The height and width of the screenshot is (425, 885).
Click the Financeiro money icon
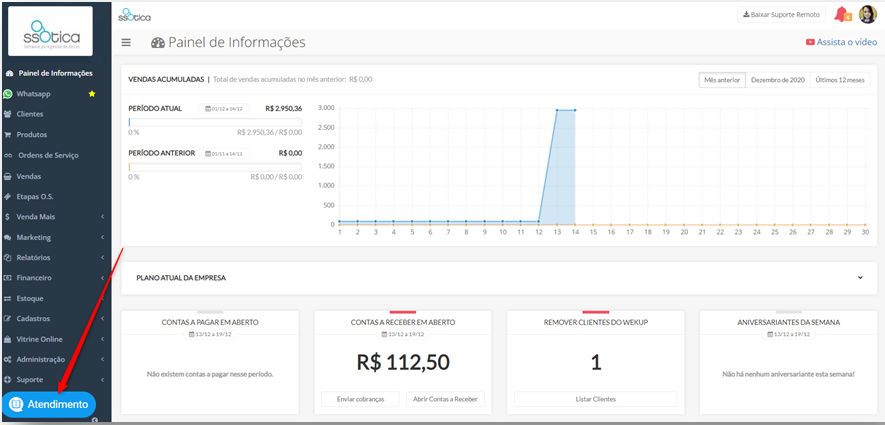pyautogui.click(x=8, y=278)
